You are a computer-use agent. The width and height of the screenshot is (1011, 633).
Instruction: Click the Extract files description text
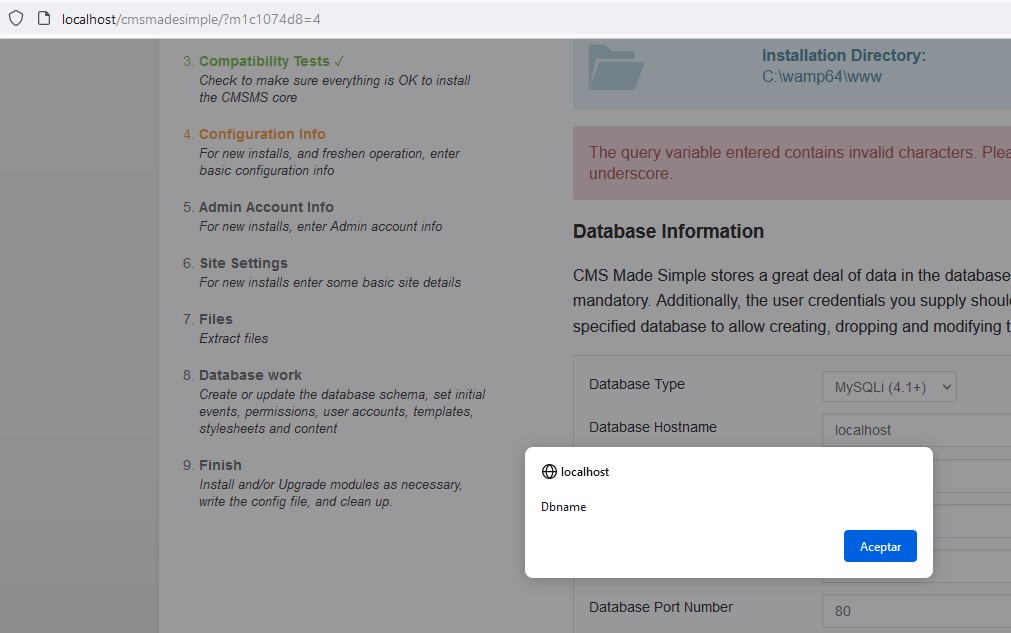point(233,338)
